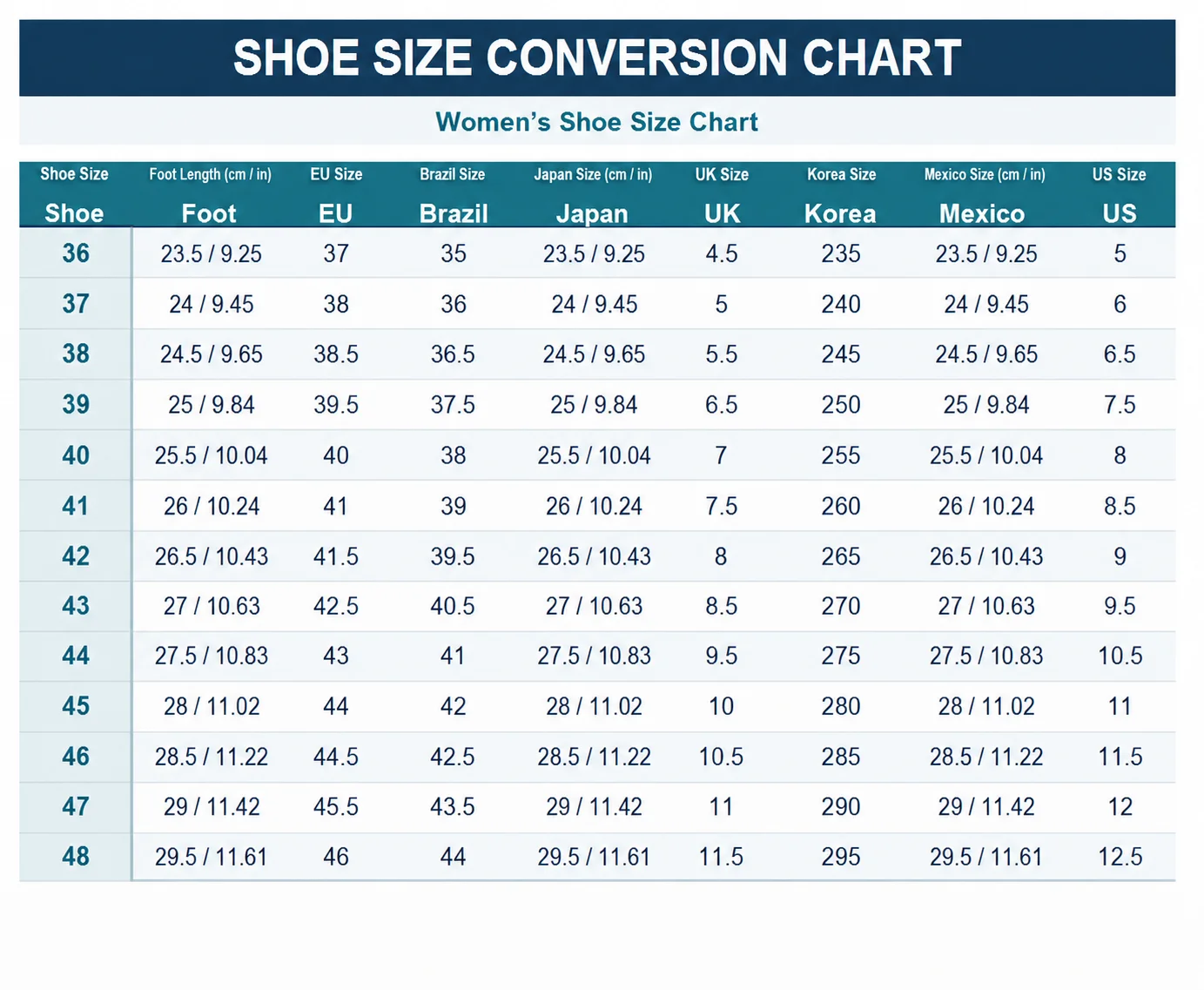Click the US Size column header
The width and height of the screenshot is (1204, 990).
coord(1120,194)
